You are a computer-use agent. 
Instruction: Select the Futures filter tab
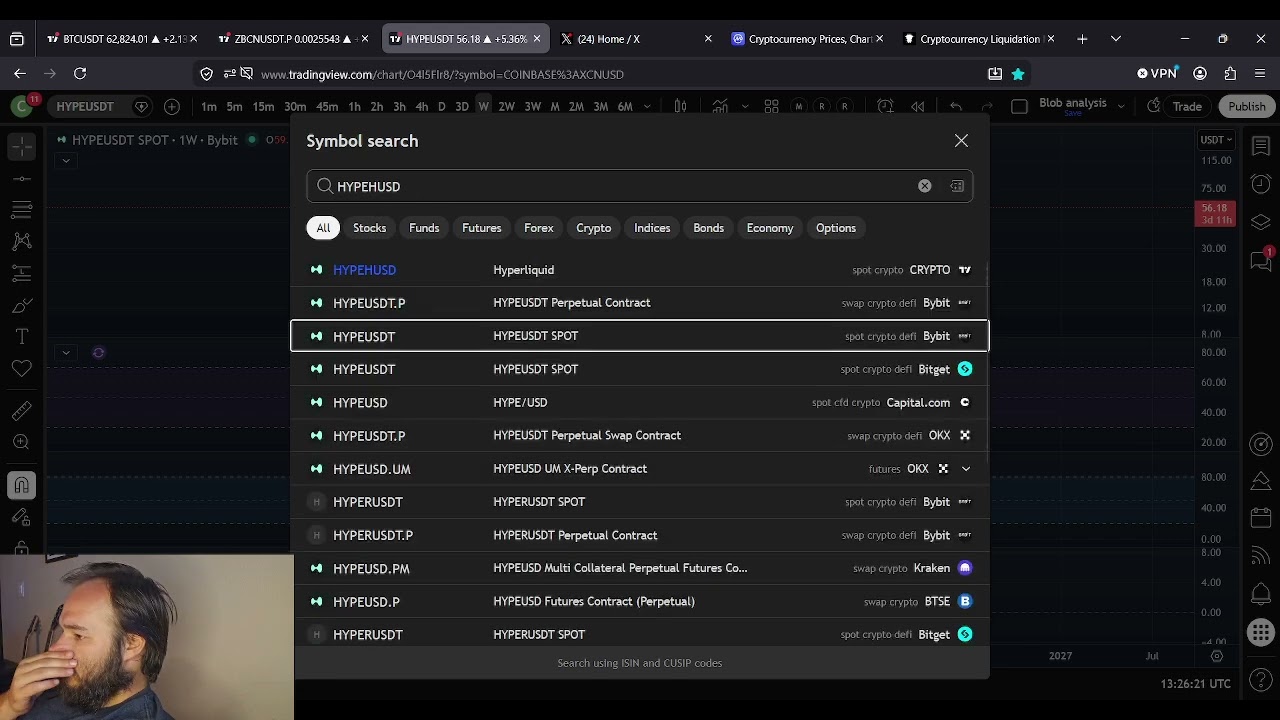click(x=481, y=228)
